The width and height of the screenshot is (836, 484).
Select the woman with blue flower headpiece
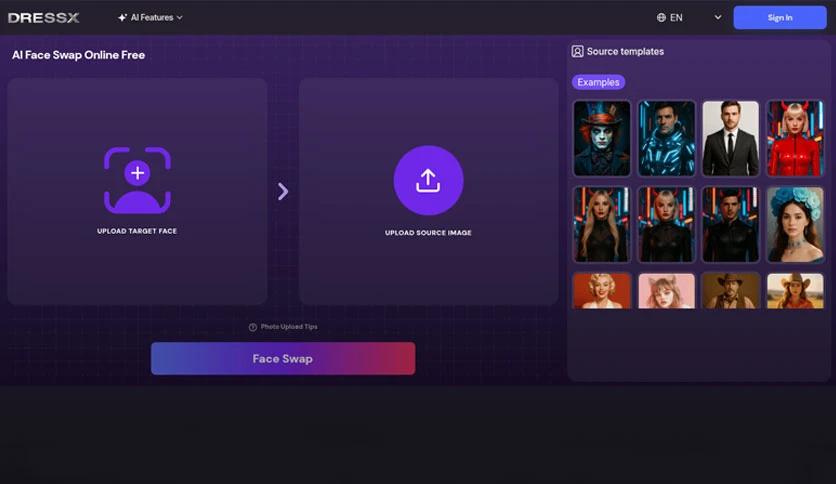pos(795,224)
